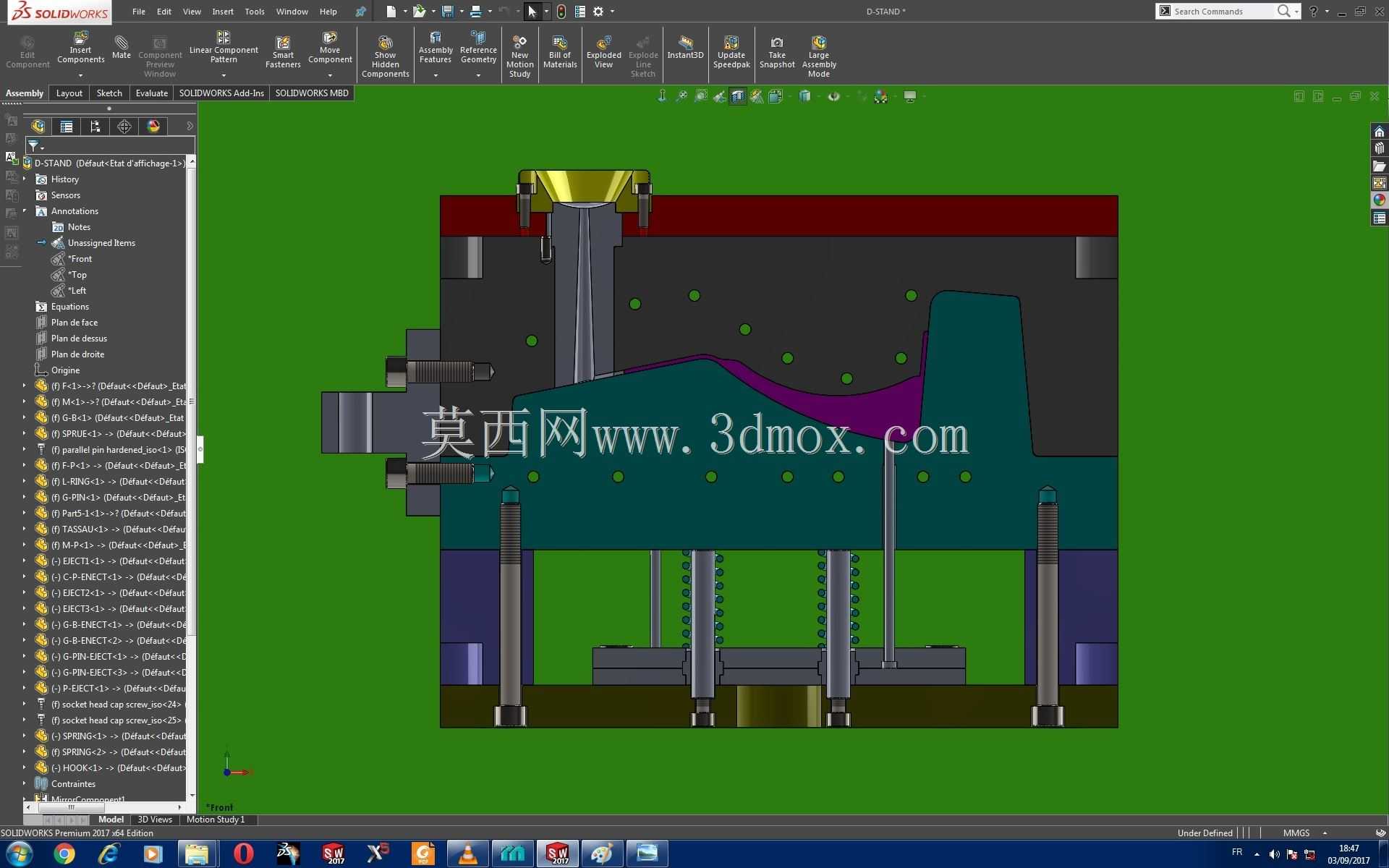
Task: Open the DisplayManager tab
Action: (x=153, y=127)
